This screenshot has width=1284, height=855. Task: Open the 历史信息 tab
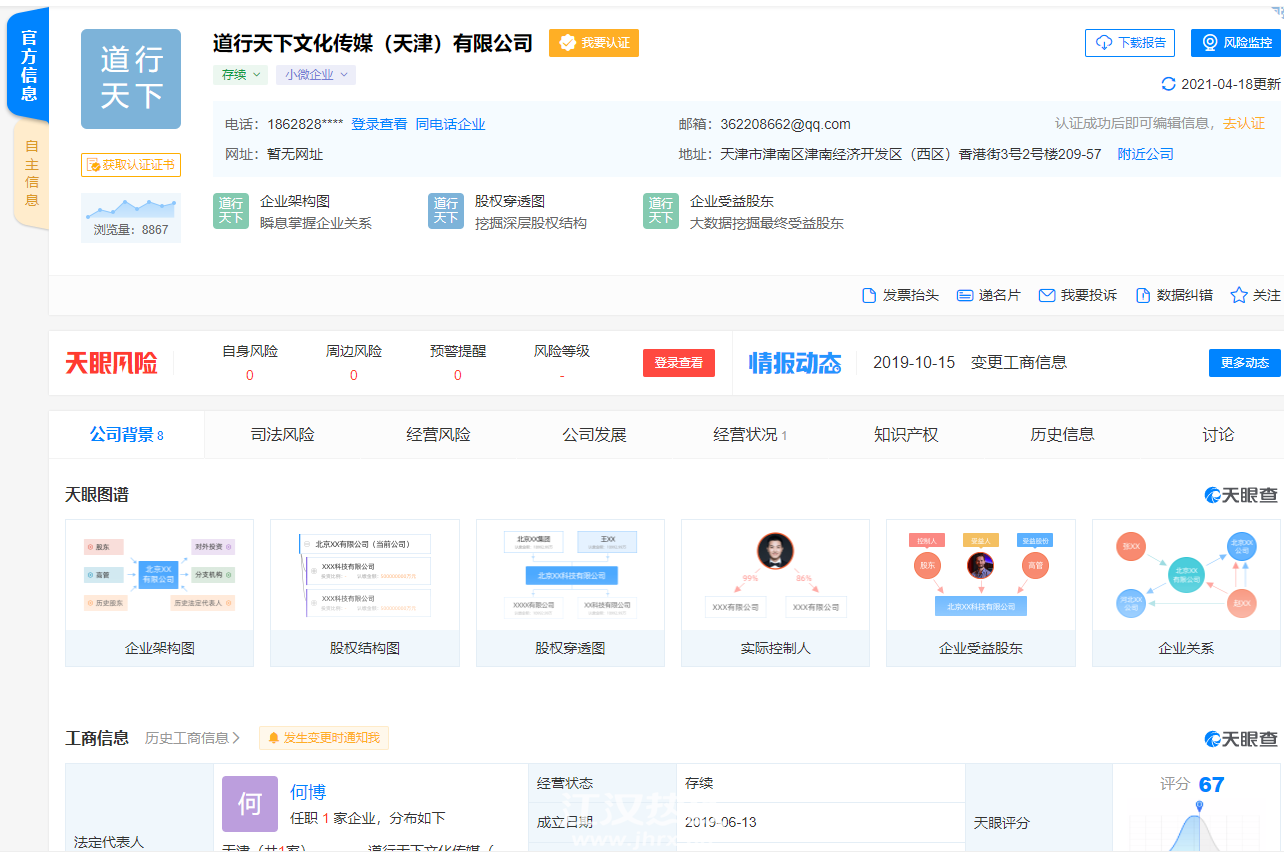[1062, 435]
